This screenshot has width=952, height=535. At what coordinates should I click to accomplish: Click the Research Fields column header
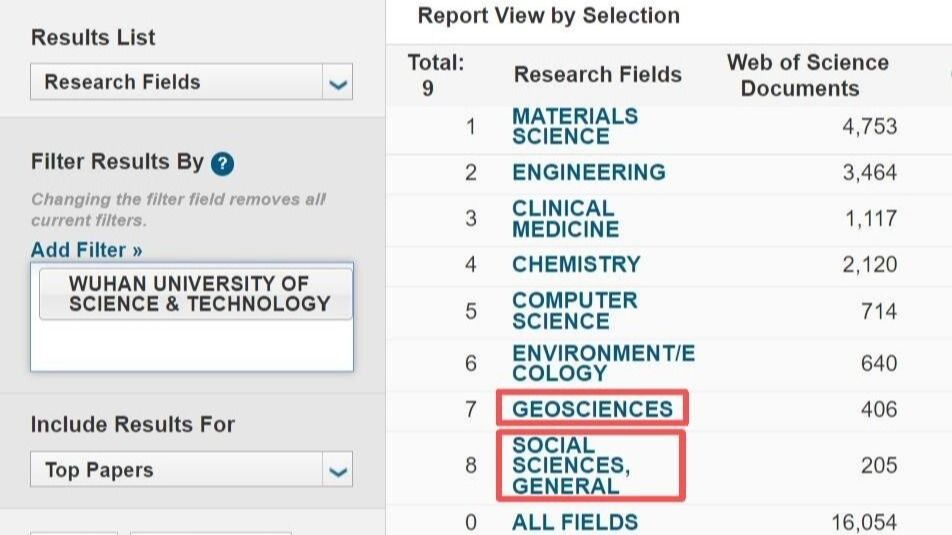(597, 75)
